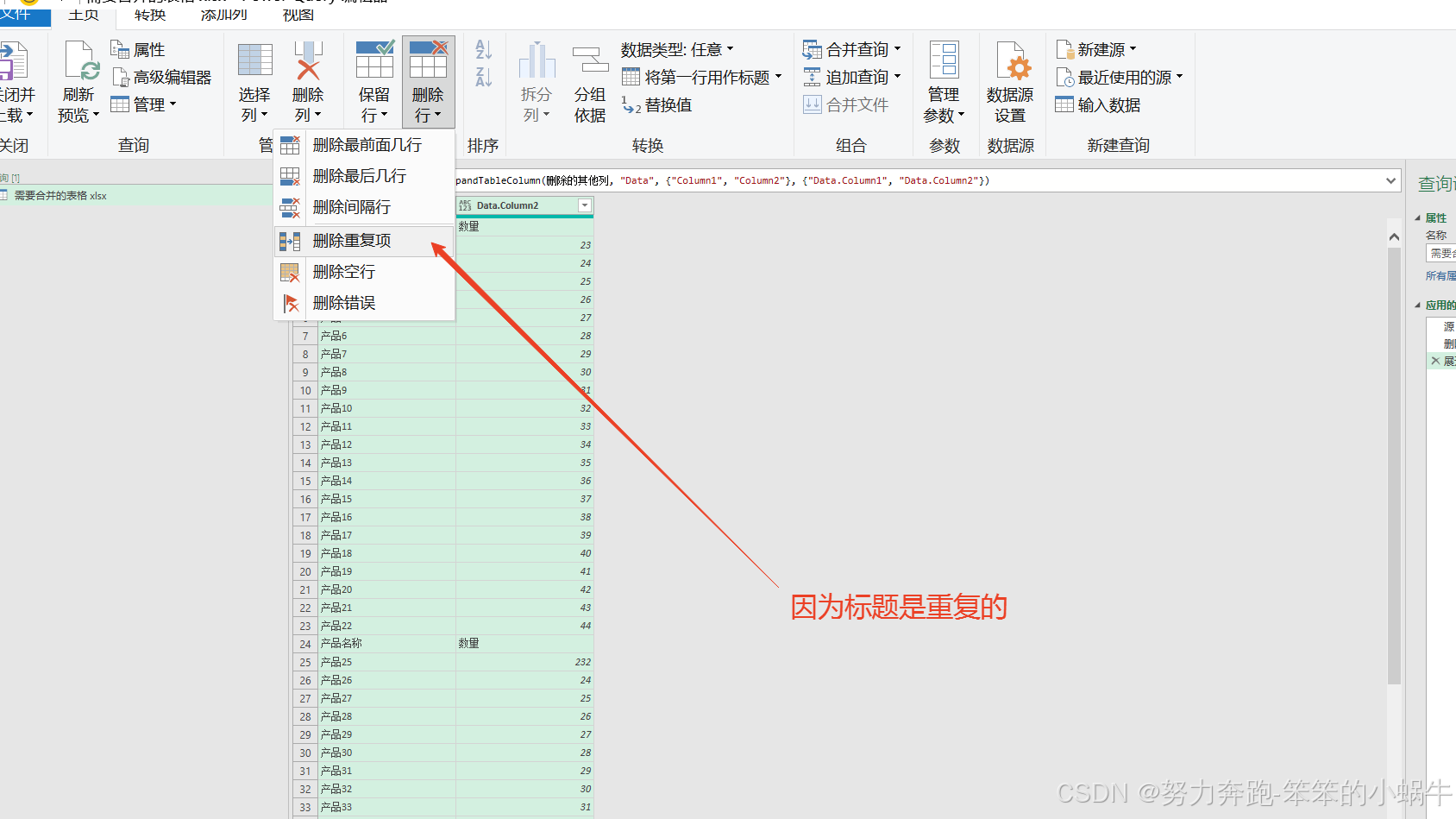Switch to the Add Column (添加列) tab
The image size is (1456, 819).
tap(224, 15)
